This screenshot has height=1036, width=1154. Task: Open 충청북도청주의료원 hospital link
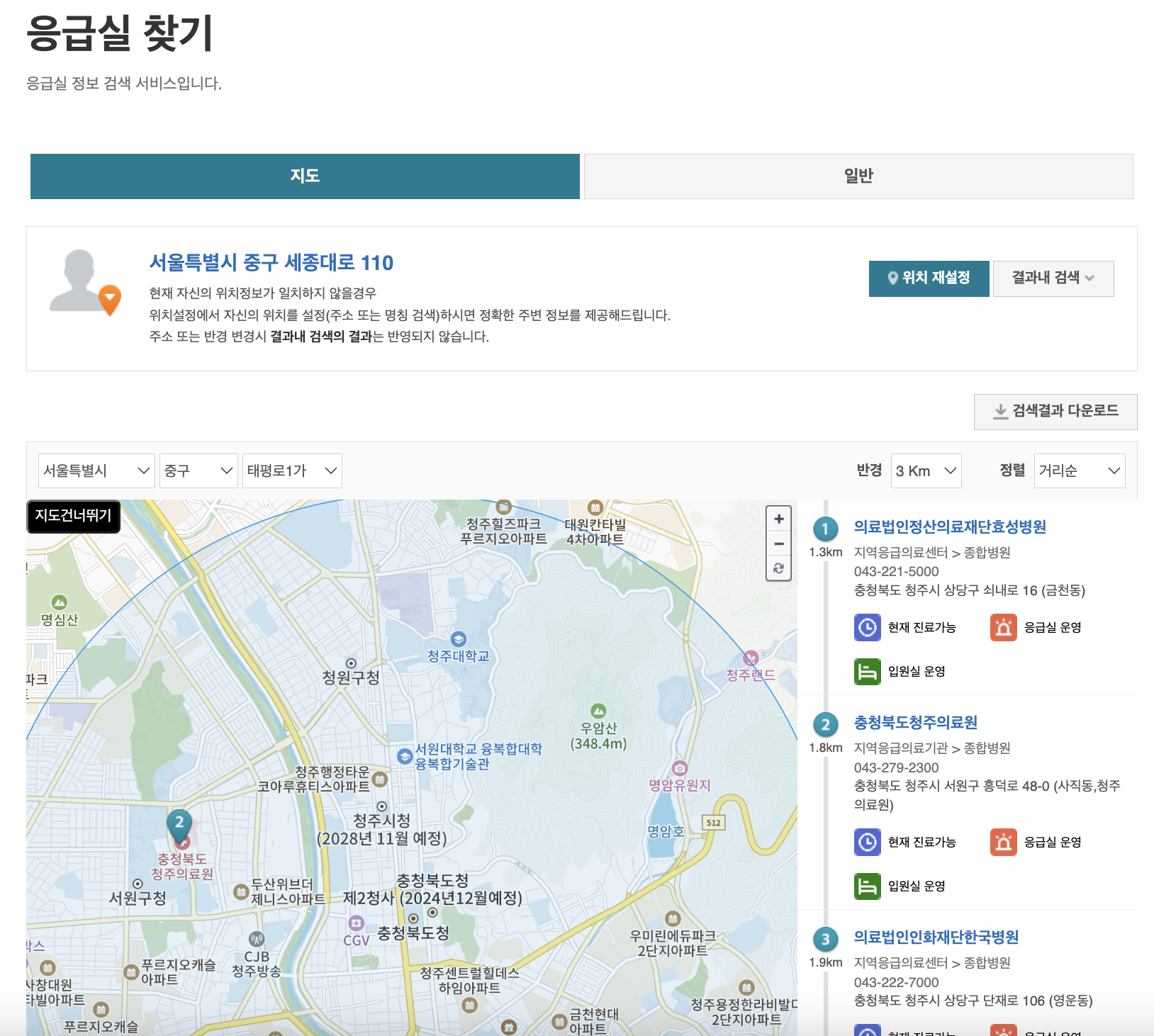pos(915,722)
